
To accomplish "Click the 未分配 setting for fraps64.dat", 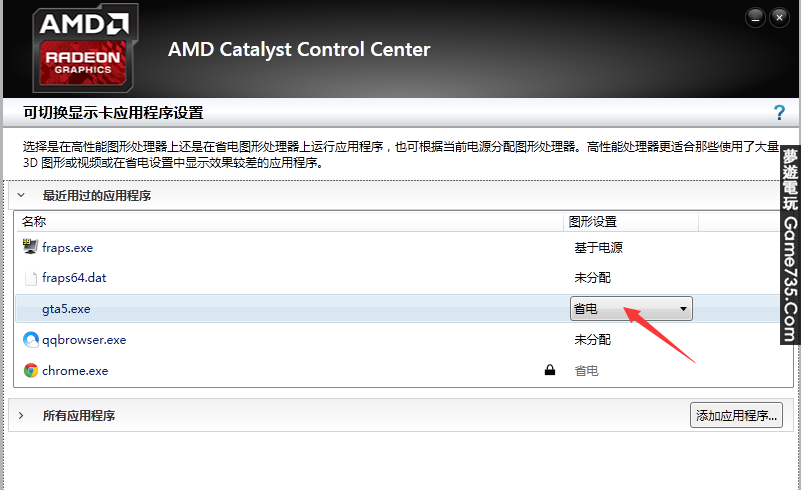I will click(x=592, y=278).
